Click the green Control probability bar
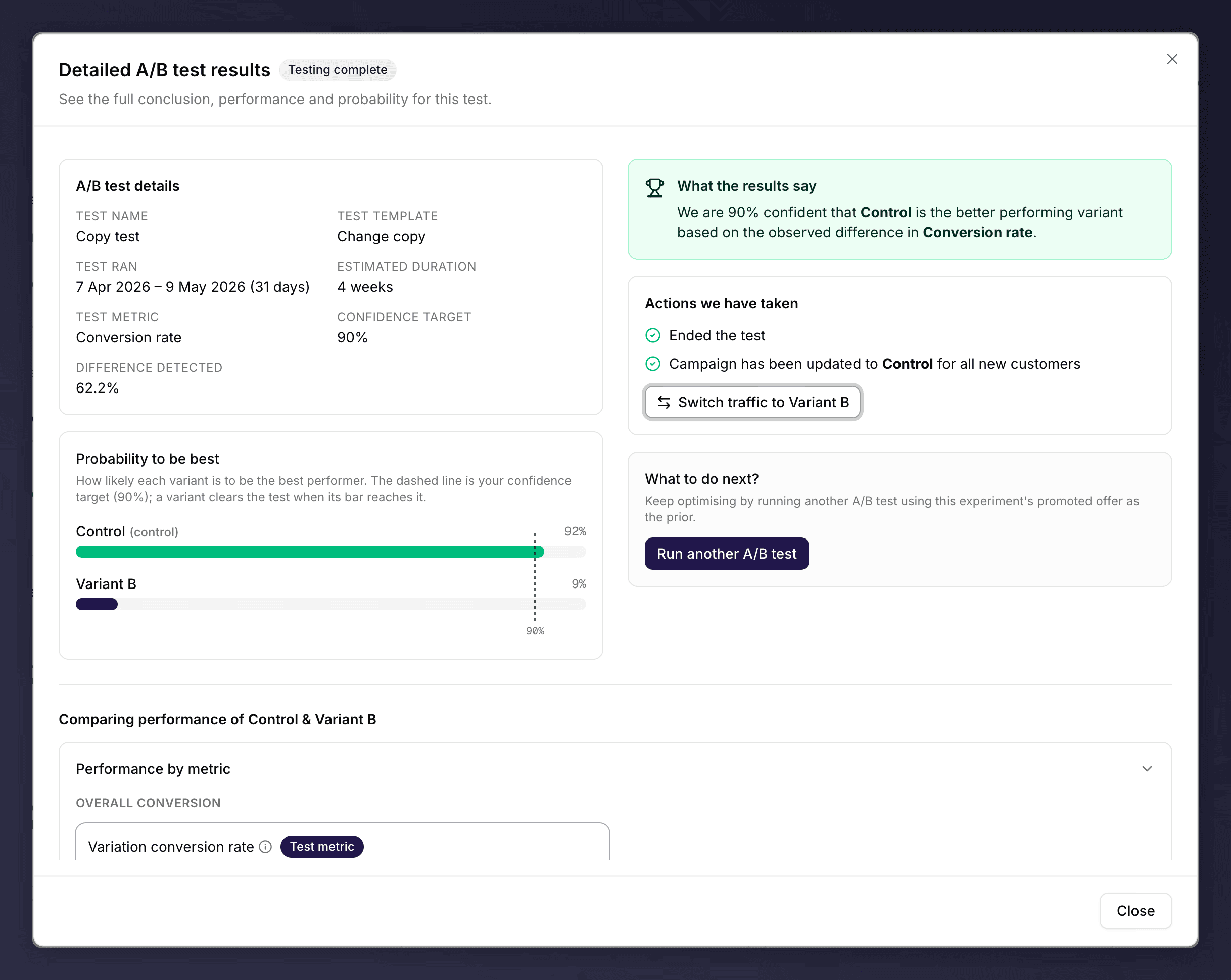Viewport: 1231px width, 980px height. tap(309, 551)
